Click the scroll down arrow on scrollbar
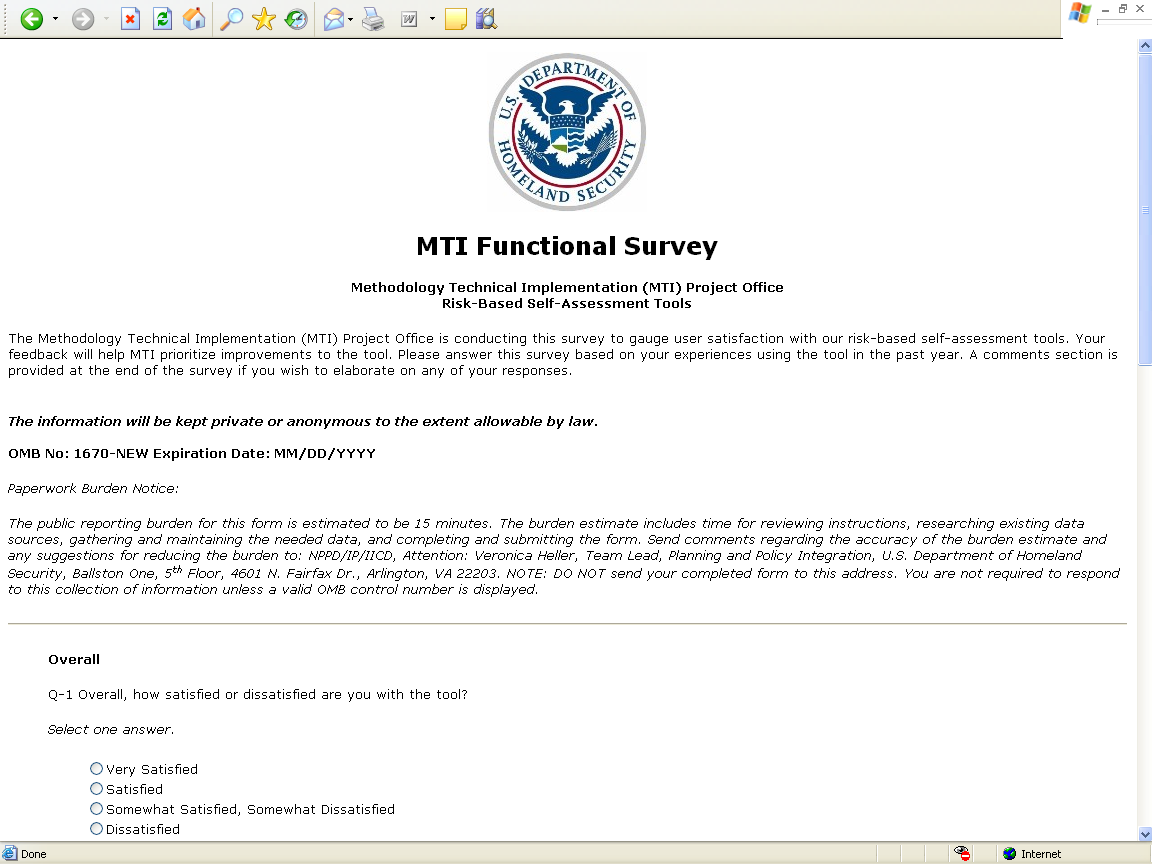 point(1144,834)
